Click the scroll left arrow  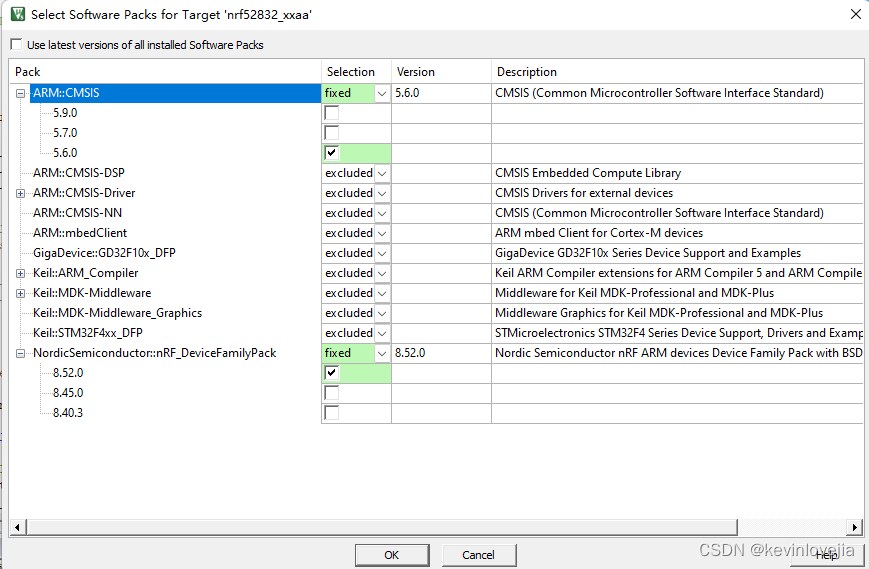pyautogui.click(x=17, y=527)
